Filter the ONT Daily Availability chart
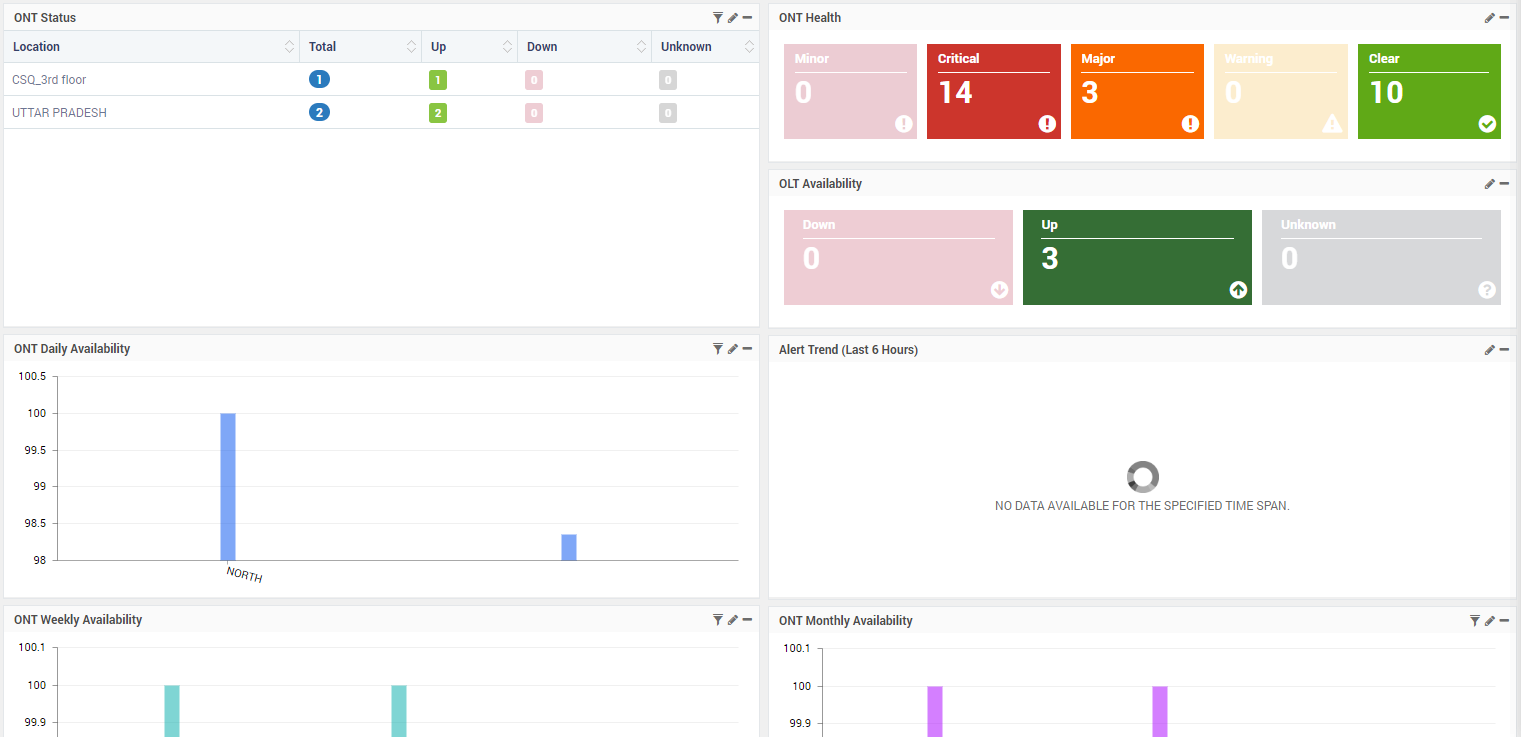The image size is (1521, 737). [717, 348]
